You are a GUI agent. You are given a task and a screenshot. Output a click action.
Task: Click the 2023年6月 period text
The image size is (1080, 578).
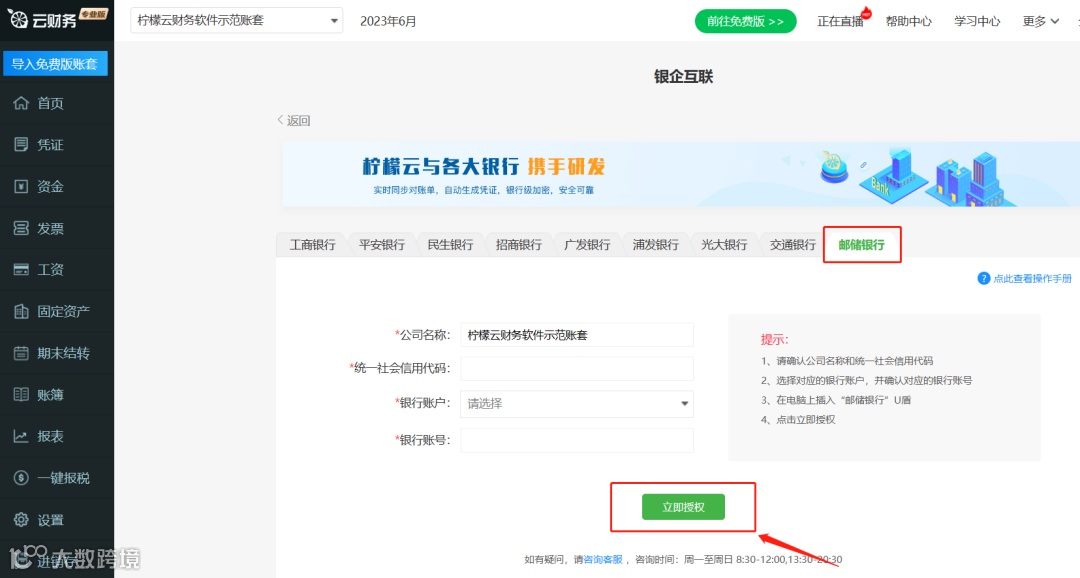(388, 21)
